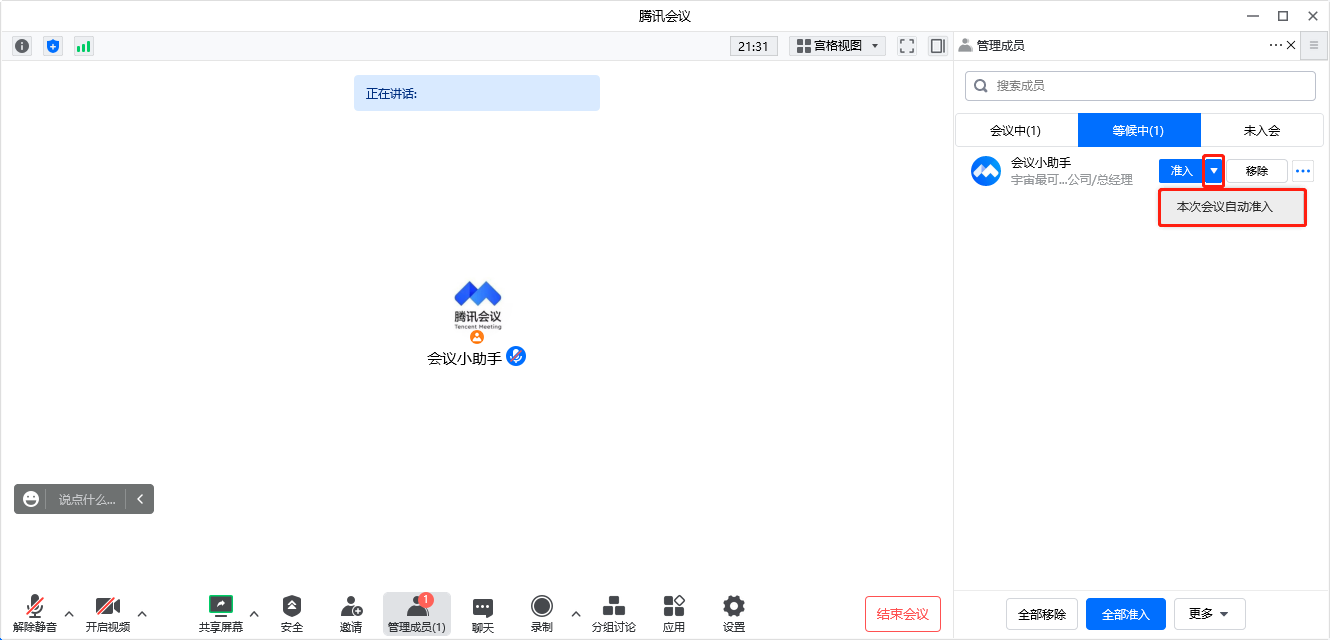Collapse the chat bar with the left chevron
This screenshot has height=640, width=1330.
pos(140,499)
